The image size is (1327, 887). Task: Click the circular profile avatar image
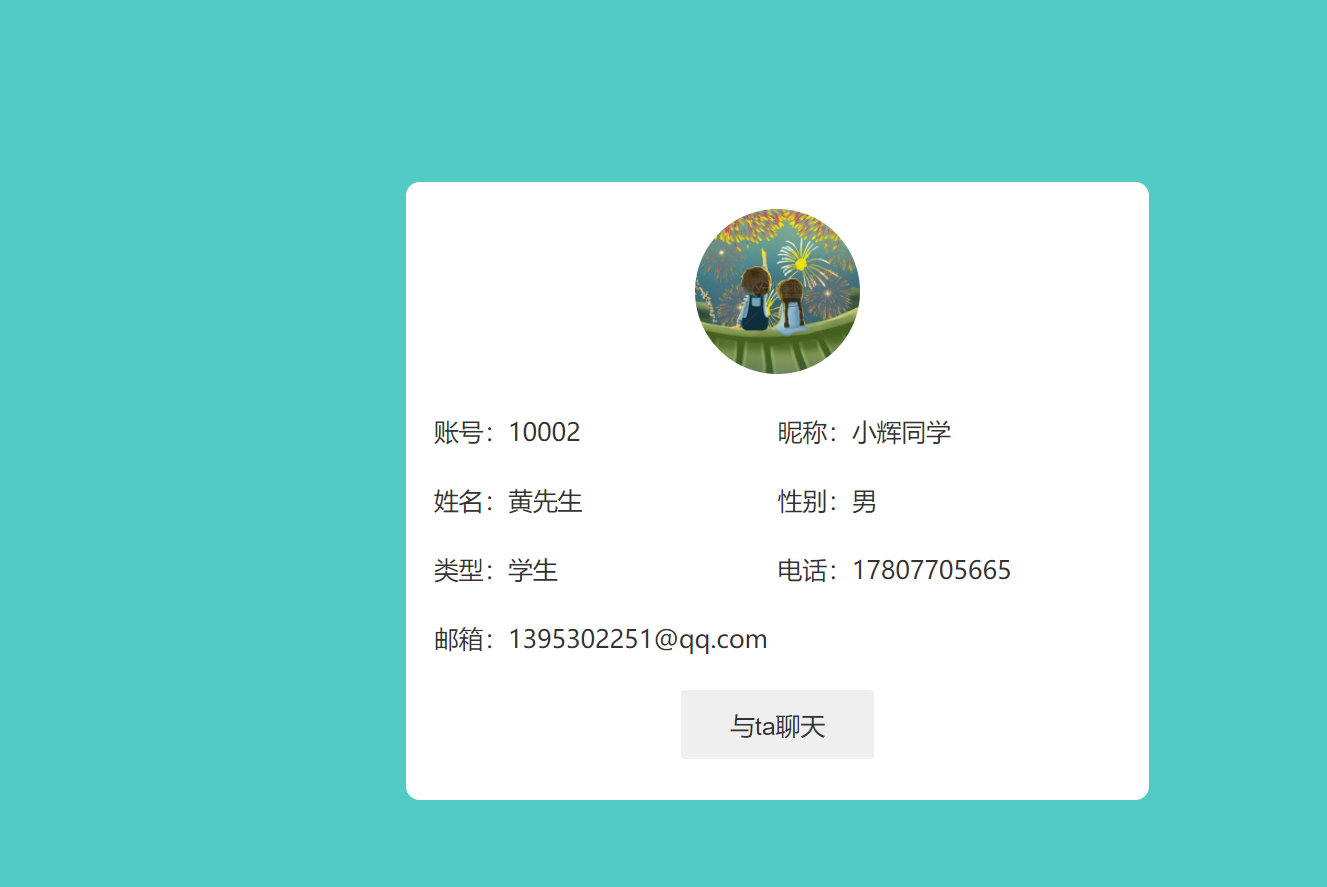[778, 291]
